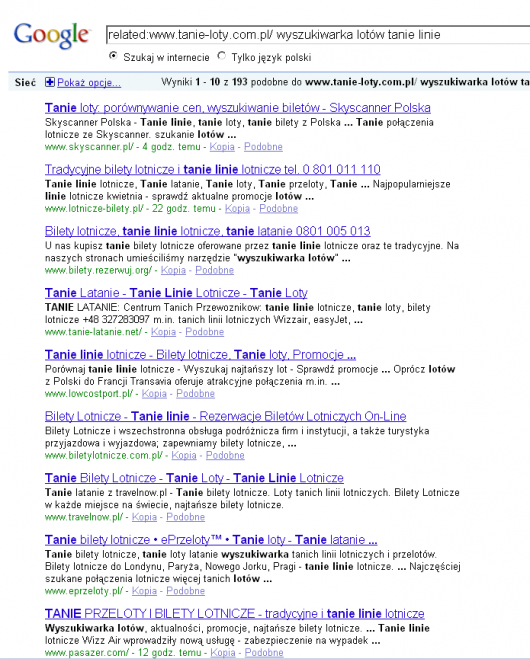Open 'TANIE PRZELOTY I BILETY LOTNICZE' result

(235, 614)
